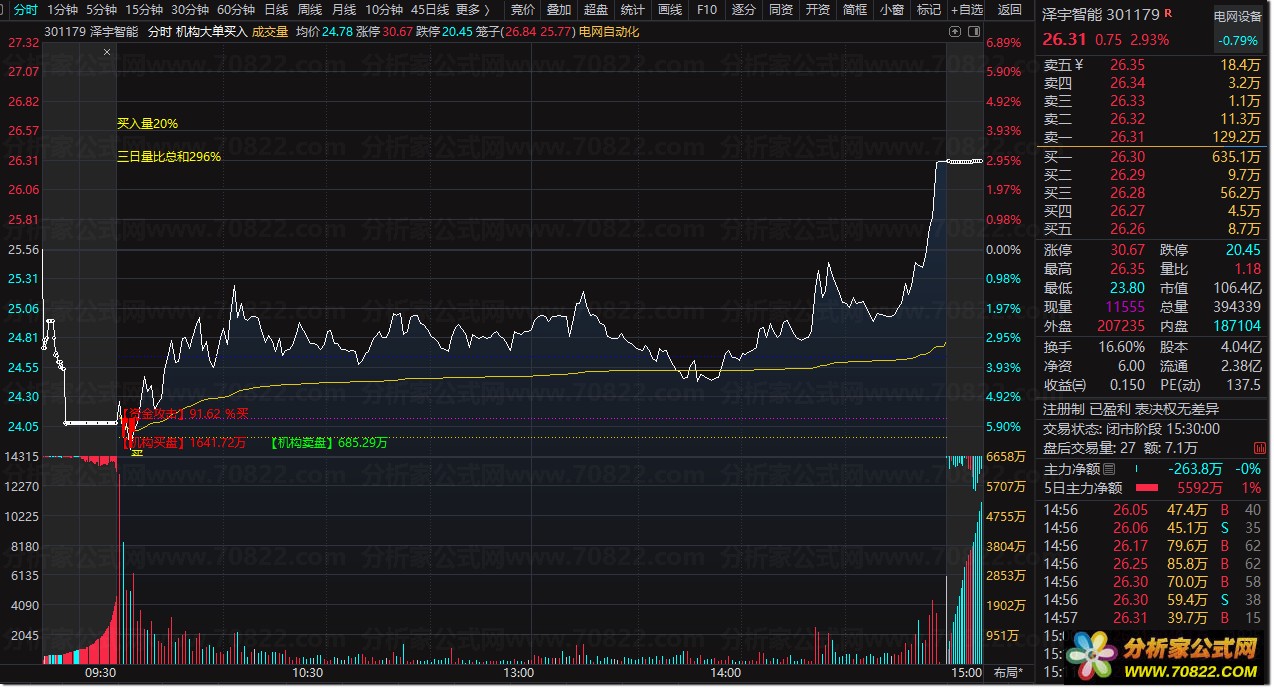This screenshot has height=688, width=1274.
Task: Open the 小窗 mini window
Action: (x=892, y=10)
